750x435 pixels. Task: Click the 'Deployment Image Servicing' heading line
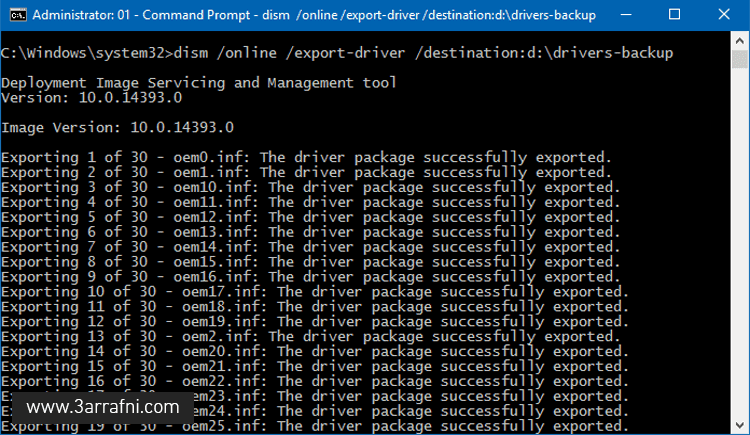point(198,83)
